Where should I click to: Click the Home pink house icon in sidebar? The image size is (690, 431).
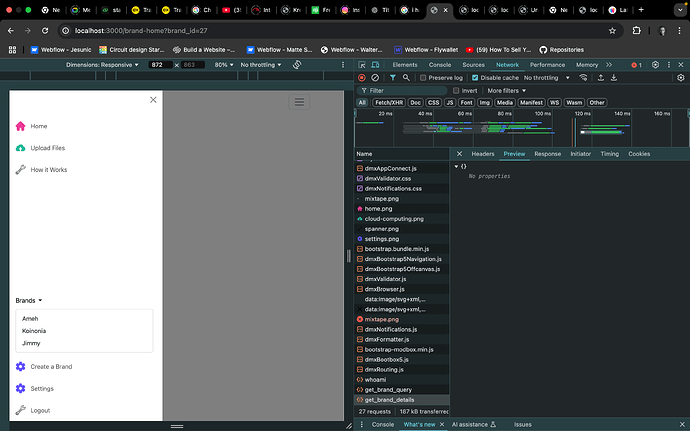(20, 126)
